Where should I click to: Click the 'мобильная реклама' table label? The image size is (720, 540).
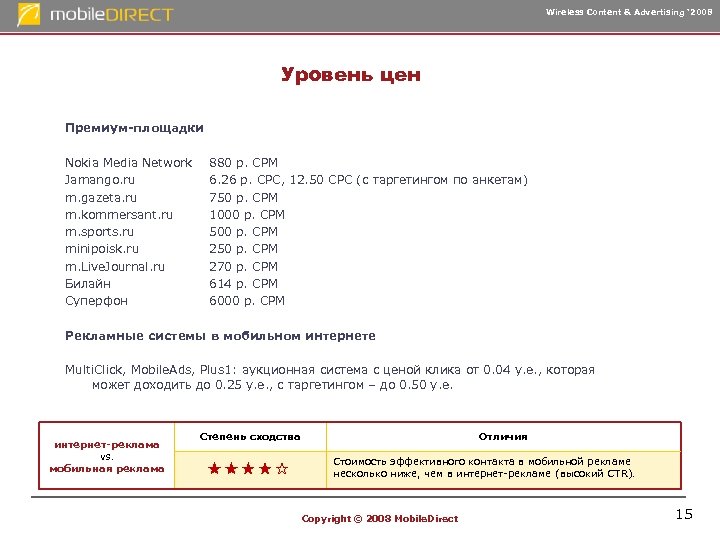pos(107,469)
